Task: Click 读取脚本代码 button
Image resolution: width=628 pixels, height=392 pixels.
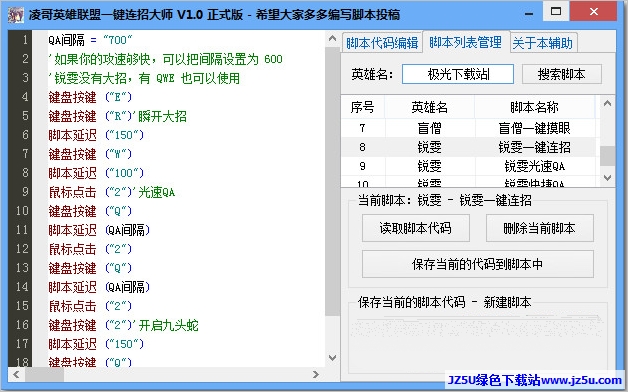Action: coord(416,228)
